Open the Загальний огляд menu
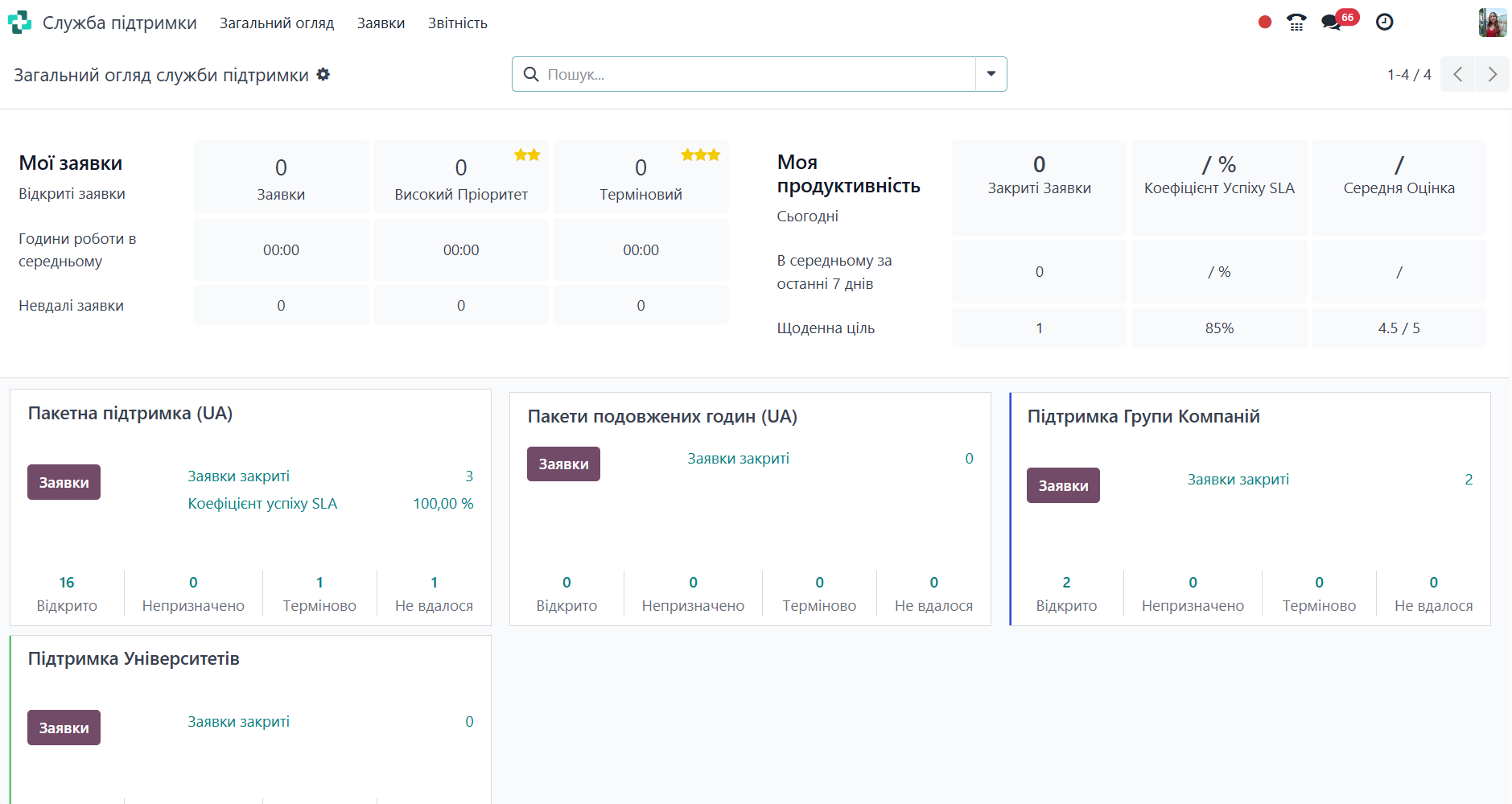Image resolution: width=1512 pixels, height=804 pixels. 277,23
